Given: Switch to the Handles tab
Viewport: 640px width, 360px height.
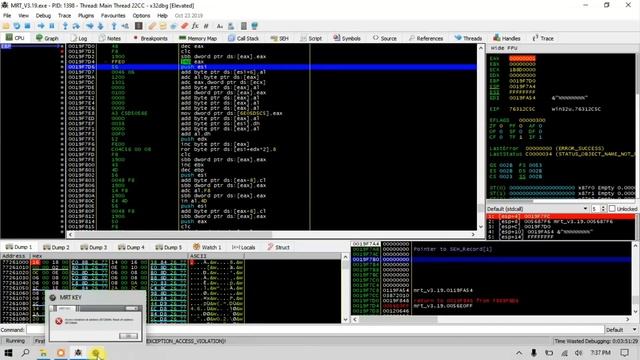Looking at the screenshot, I should click(506, 38).
